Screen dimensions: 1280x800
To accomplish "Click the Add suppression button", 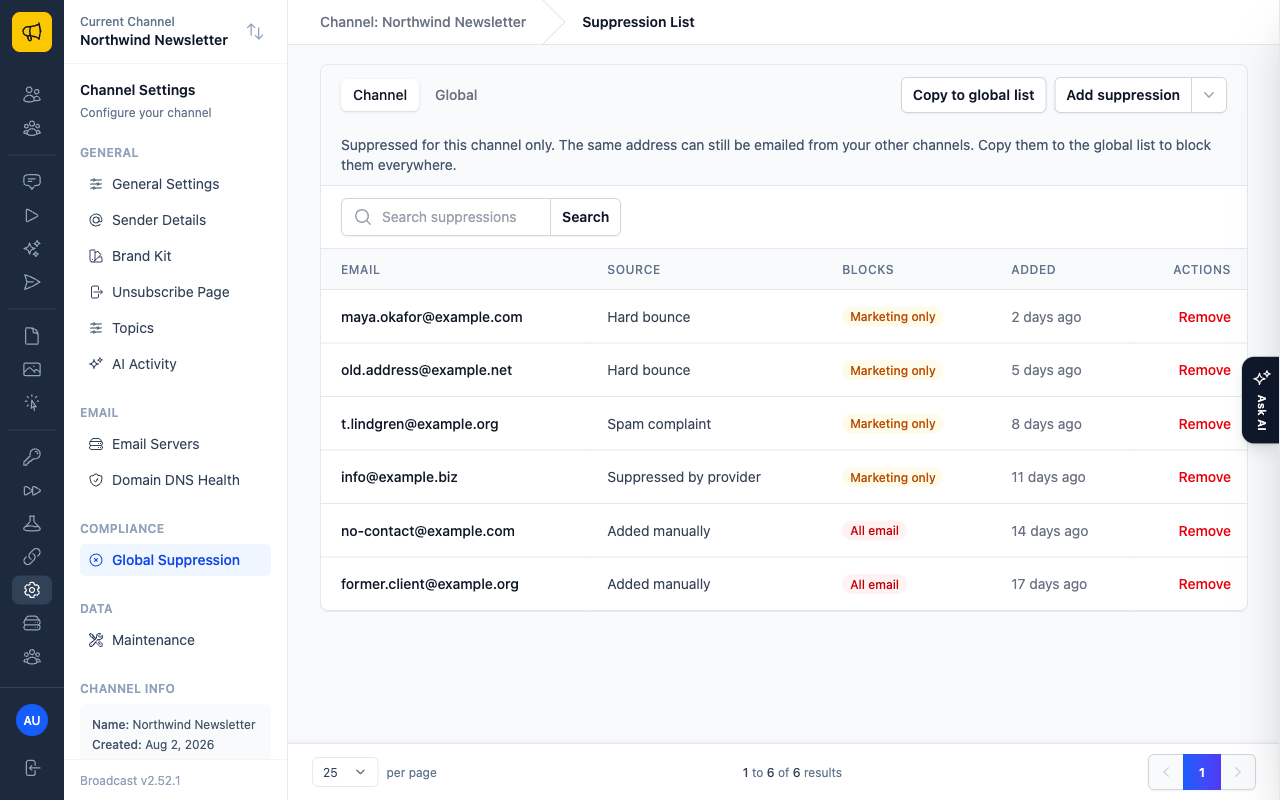I will click(1123, 95).
